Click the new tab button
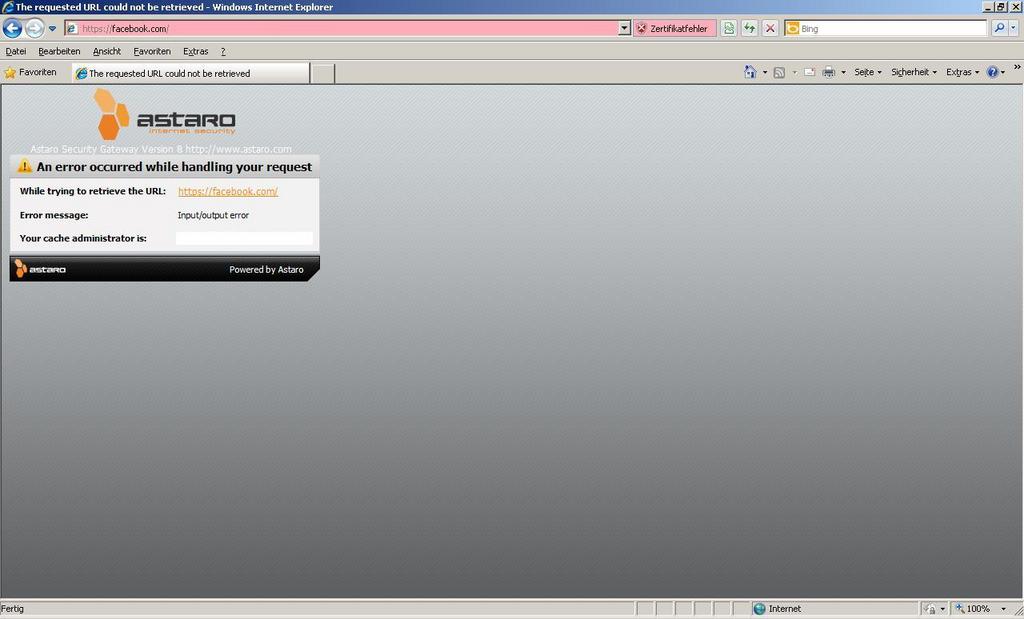 click(x=323, y=74)
